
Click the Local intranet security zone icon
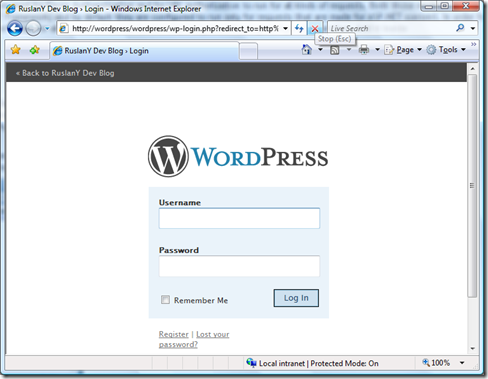(251, 363)
